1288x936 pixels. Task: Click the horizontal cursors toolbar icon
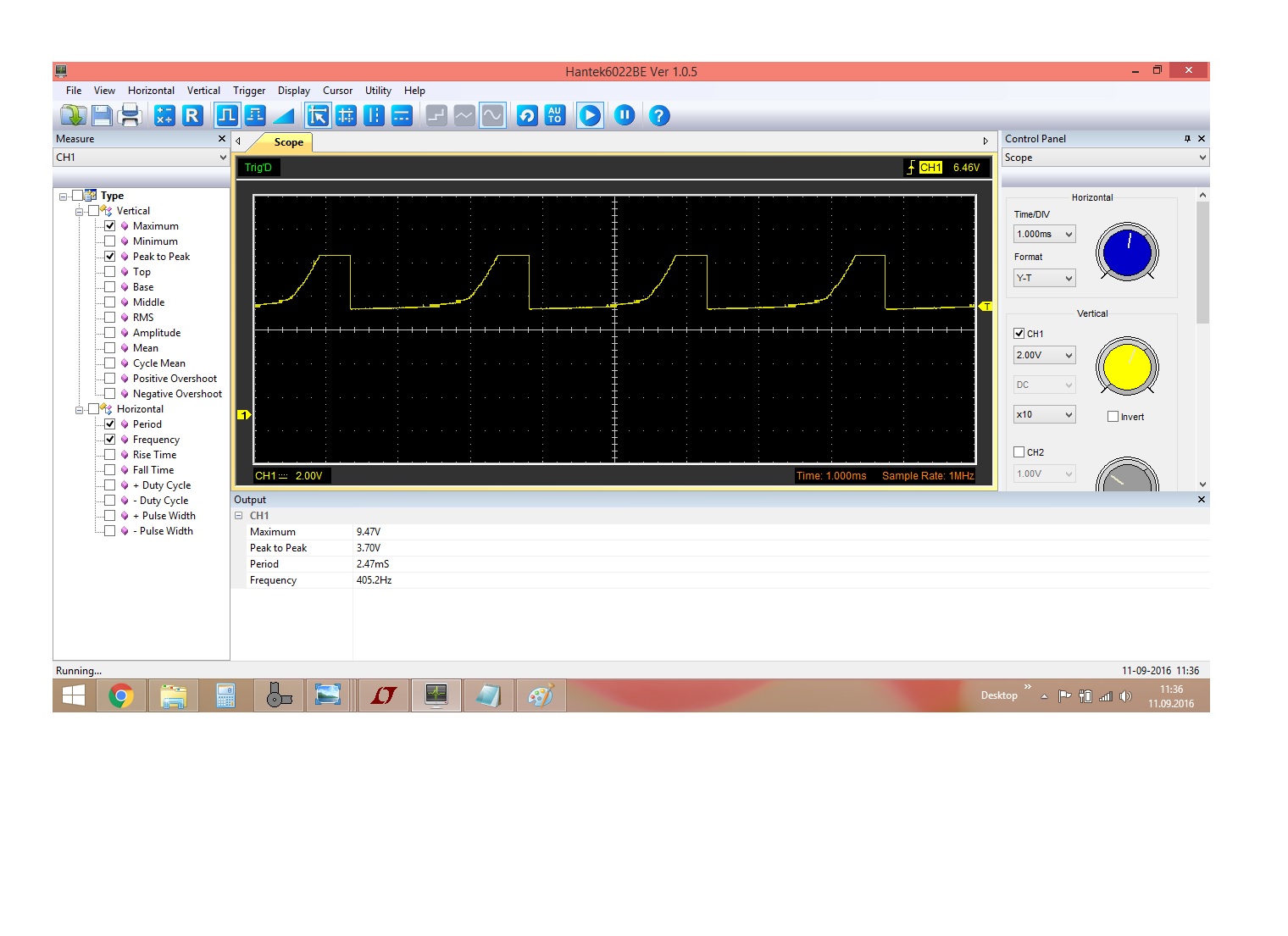click(402, 115)
